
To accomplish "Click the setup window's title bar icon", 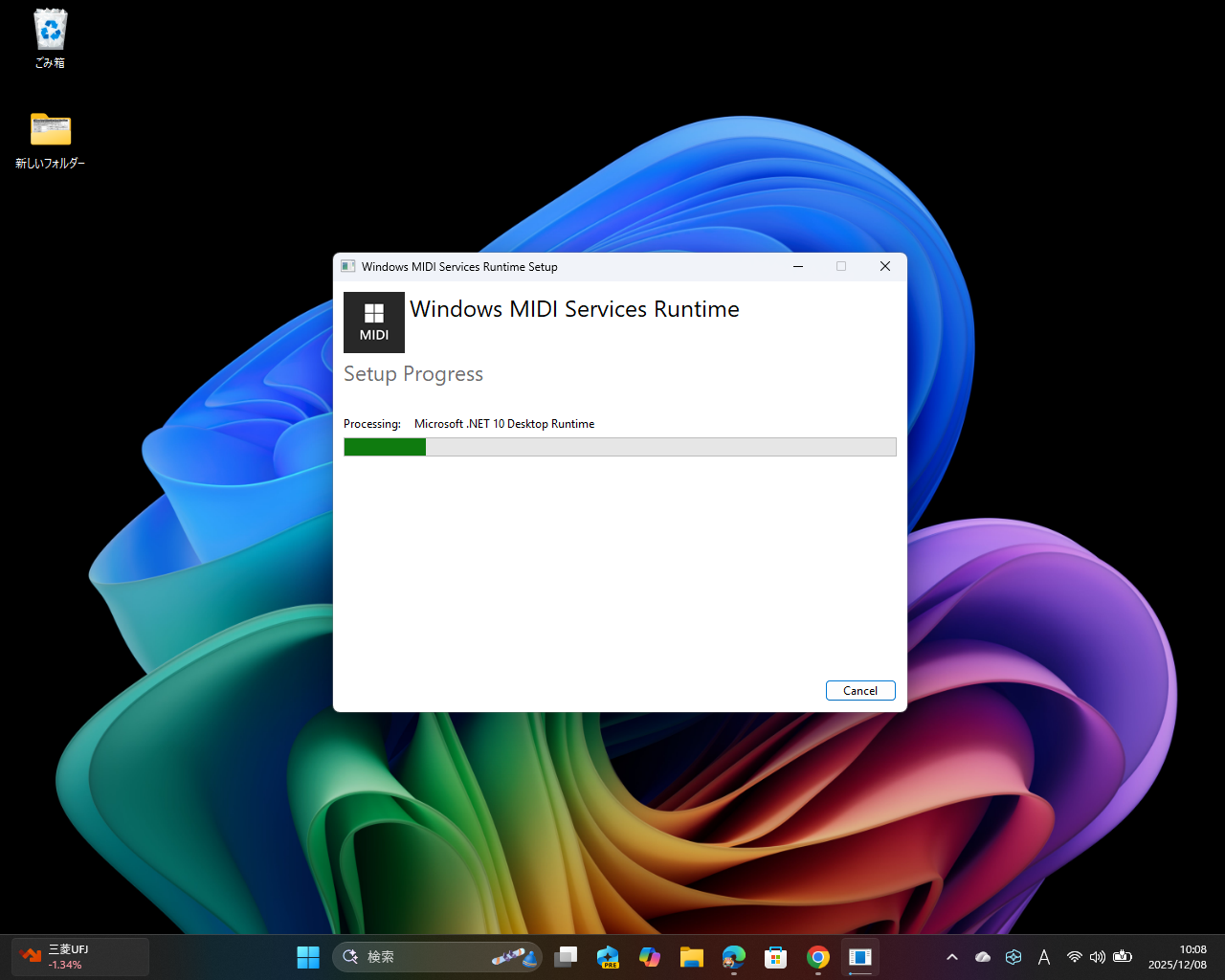I will [x=348, y=267].
